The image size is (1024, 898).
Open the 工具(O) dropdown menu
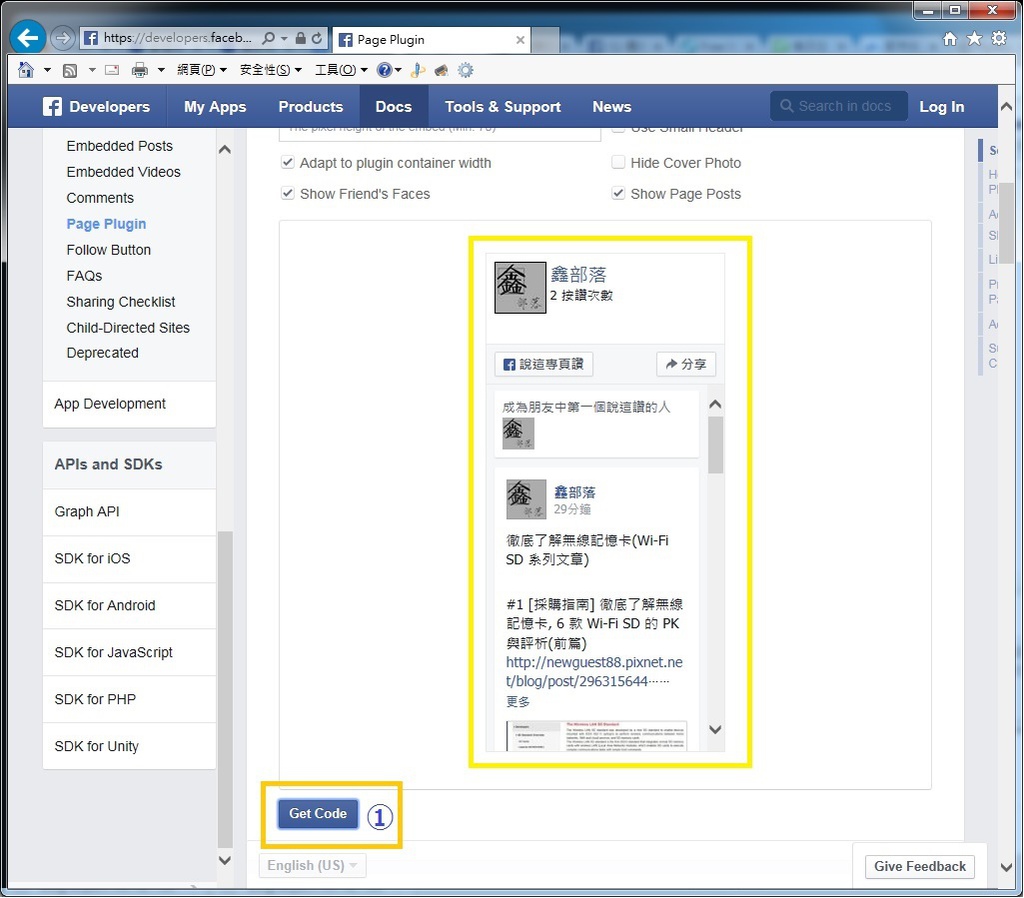[x=342, y=70]
